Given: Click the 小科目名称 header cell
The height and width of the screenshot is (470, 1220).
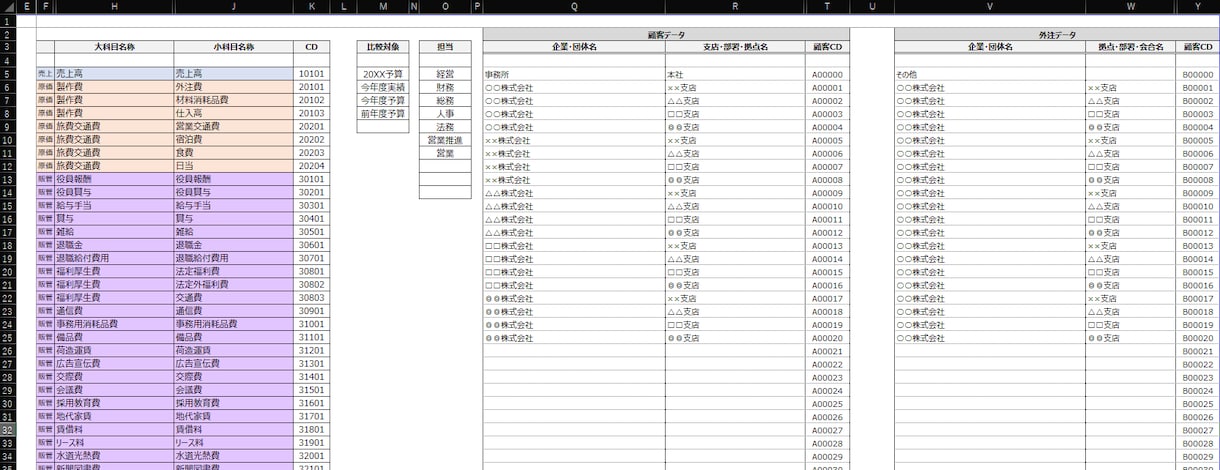Looking at the screenshot, I should (x=233, y=47).
